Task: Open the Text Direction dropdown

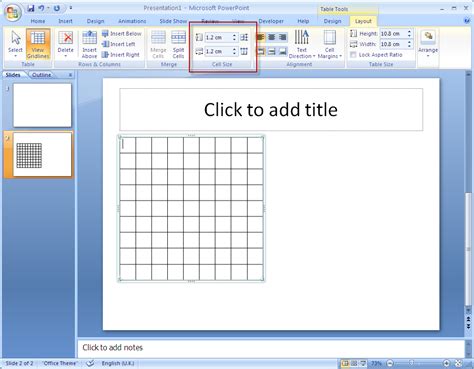Action: [302, 44]
